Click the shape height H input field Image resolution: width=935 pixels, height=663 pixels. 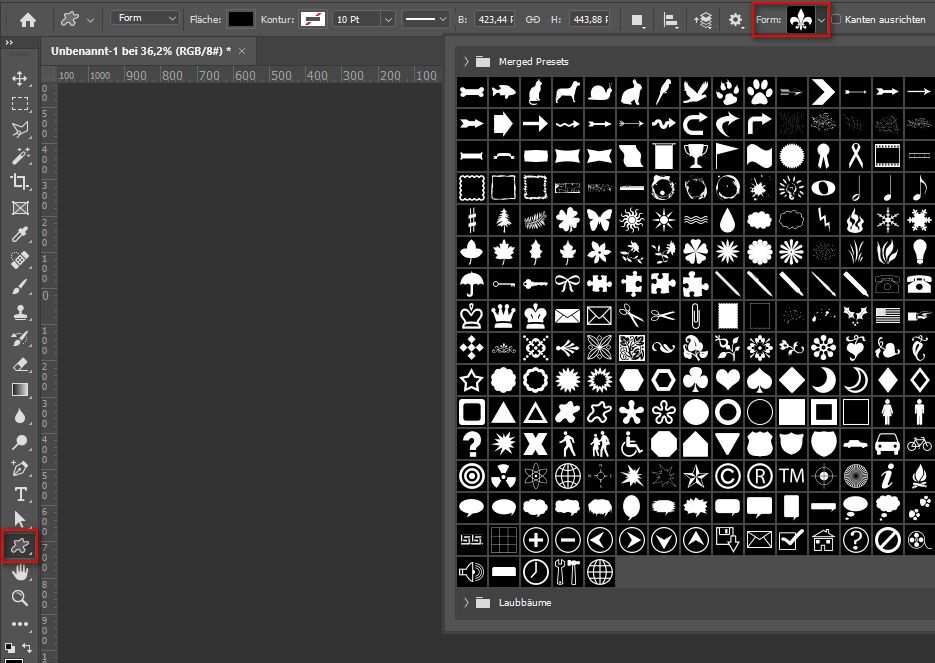coord(589,20)
